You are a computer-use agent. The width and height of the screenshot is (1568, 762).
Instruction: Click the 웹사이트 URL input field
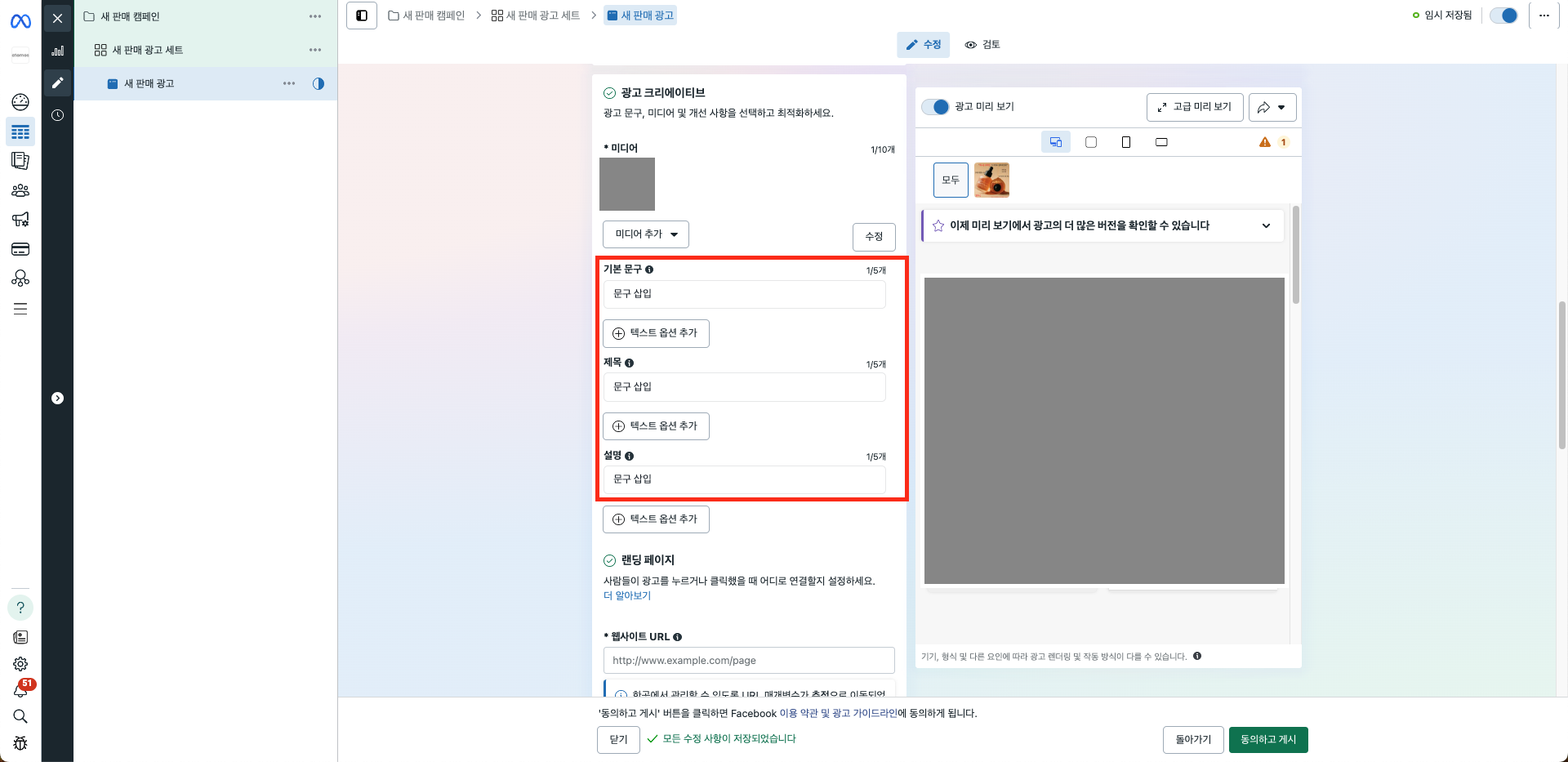[748, 660]
